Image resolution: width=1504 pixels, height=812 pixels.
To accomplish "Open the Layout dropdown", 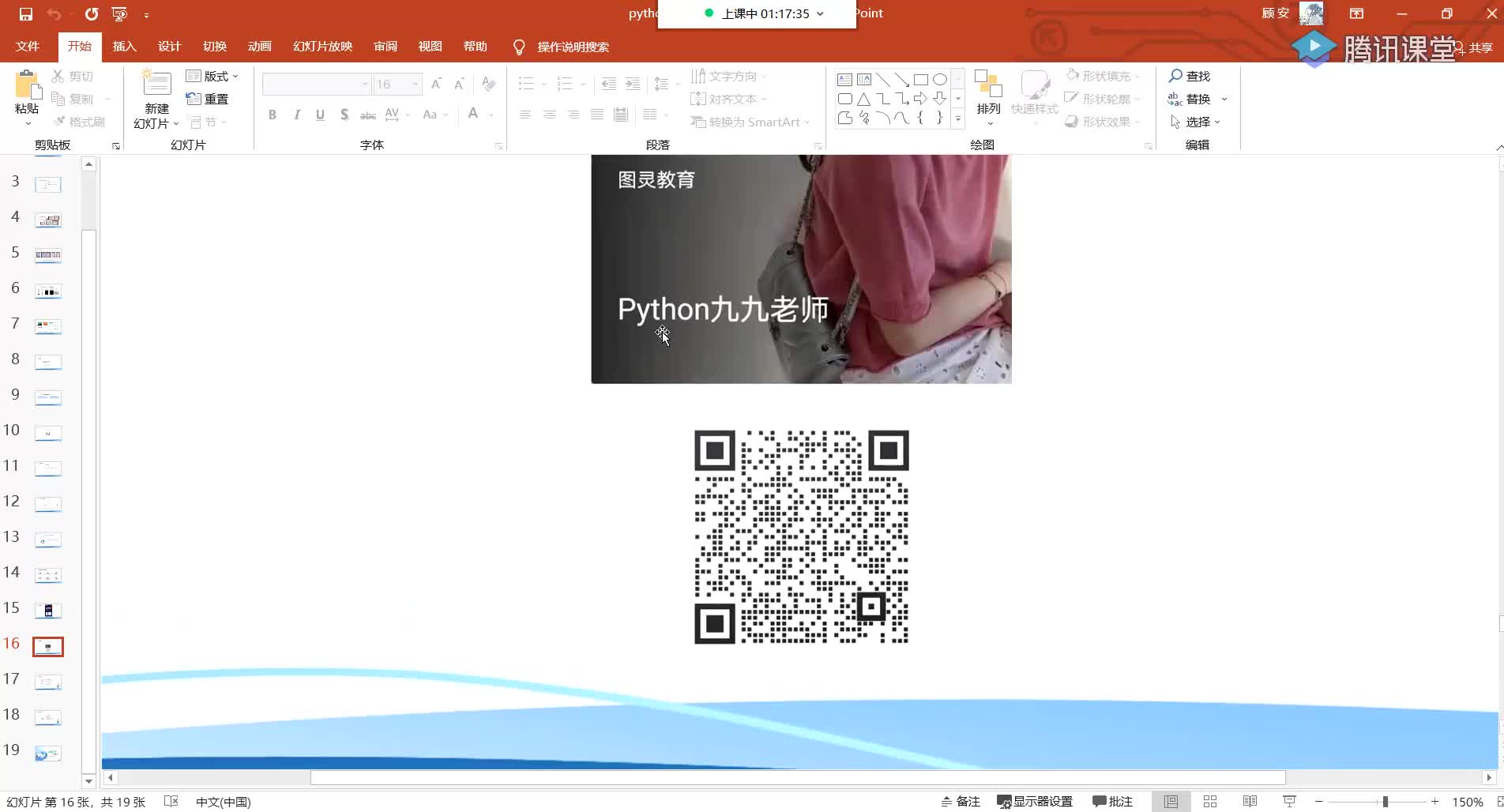I will click(212, 76).
